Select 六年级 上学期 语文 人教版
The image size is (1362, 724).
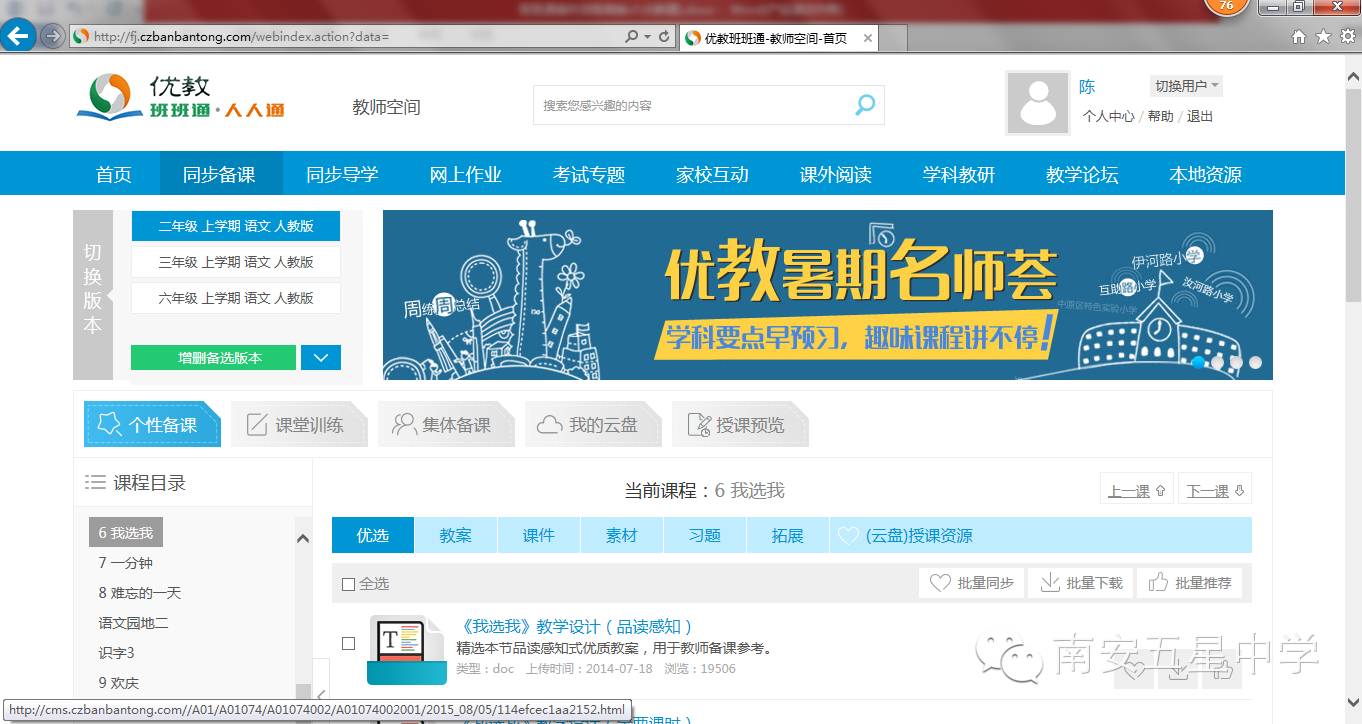[x=236, y=298]
